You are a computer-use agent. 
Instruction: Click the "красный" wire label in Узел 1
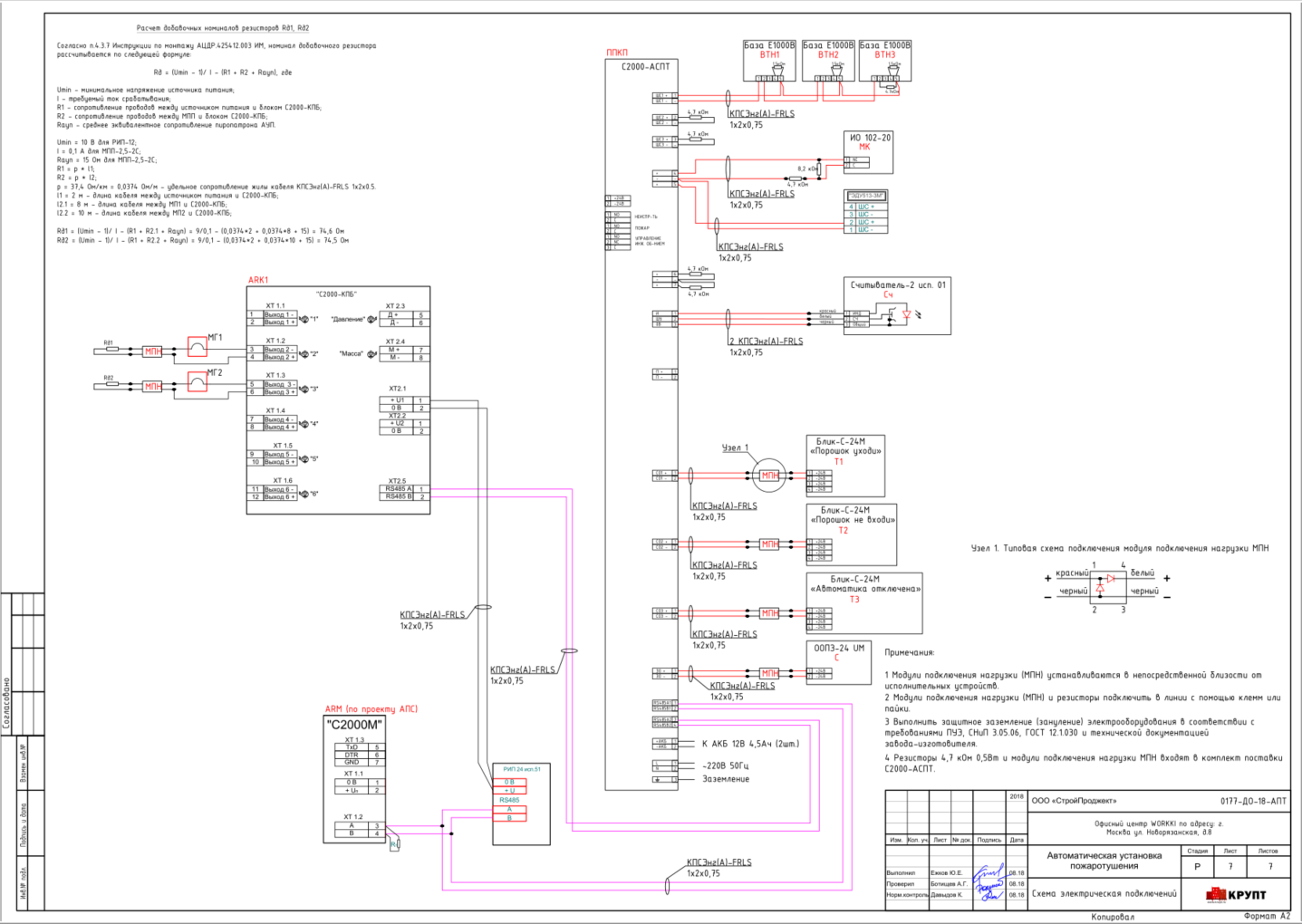click(x=1072, y=573)
